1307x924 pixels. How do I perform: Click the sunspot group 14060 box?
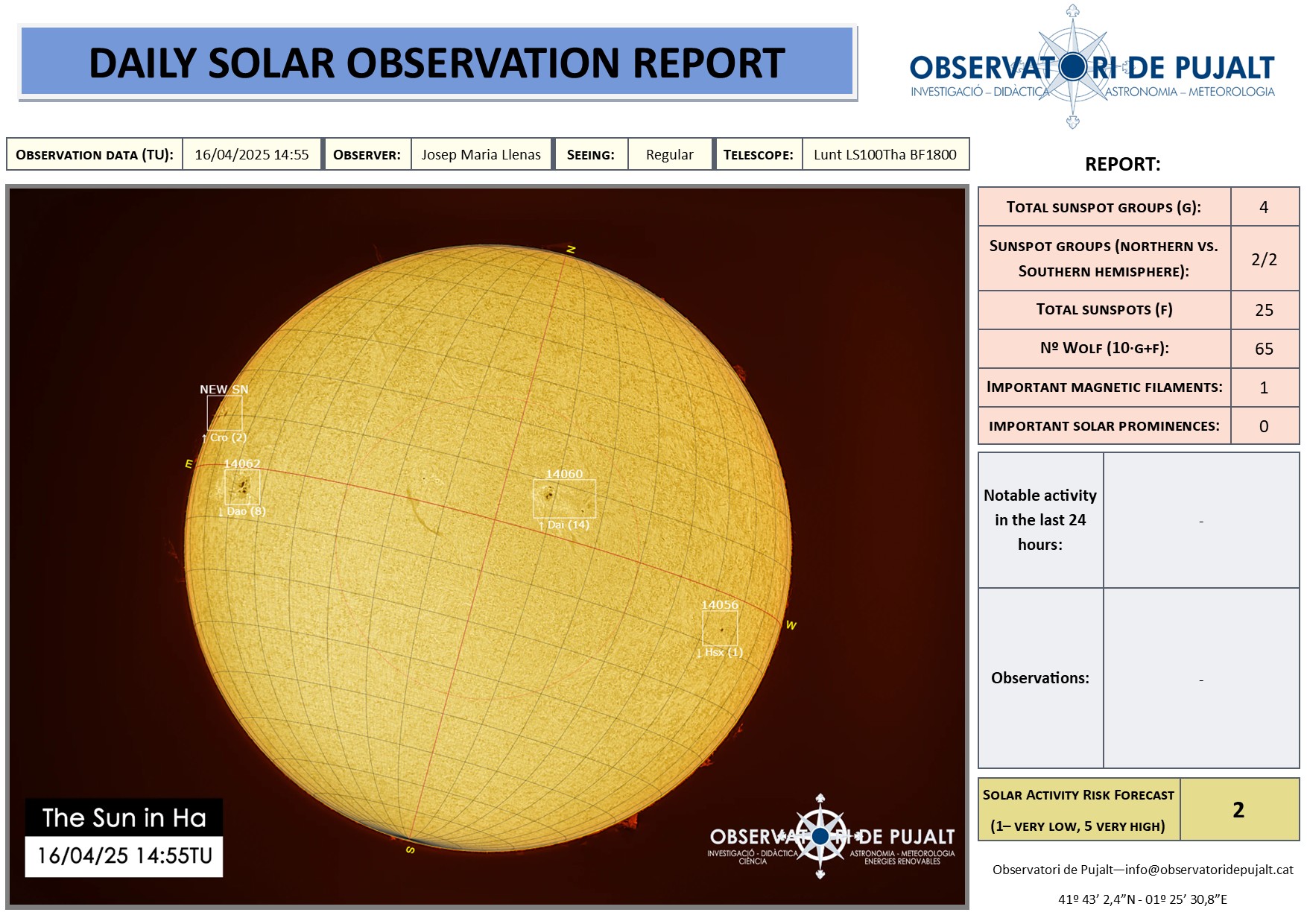(565, 499)
